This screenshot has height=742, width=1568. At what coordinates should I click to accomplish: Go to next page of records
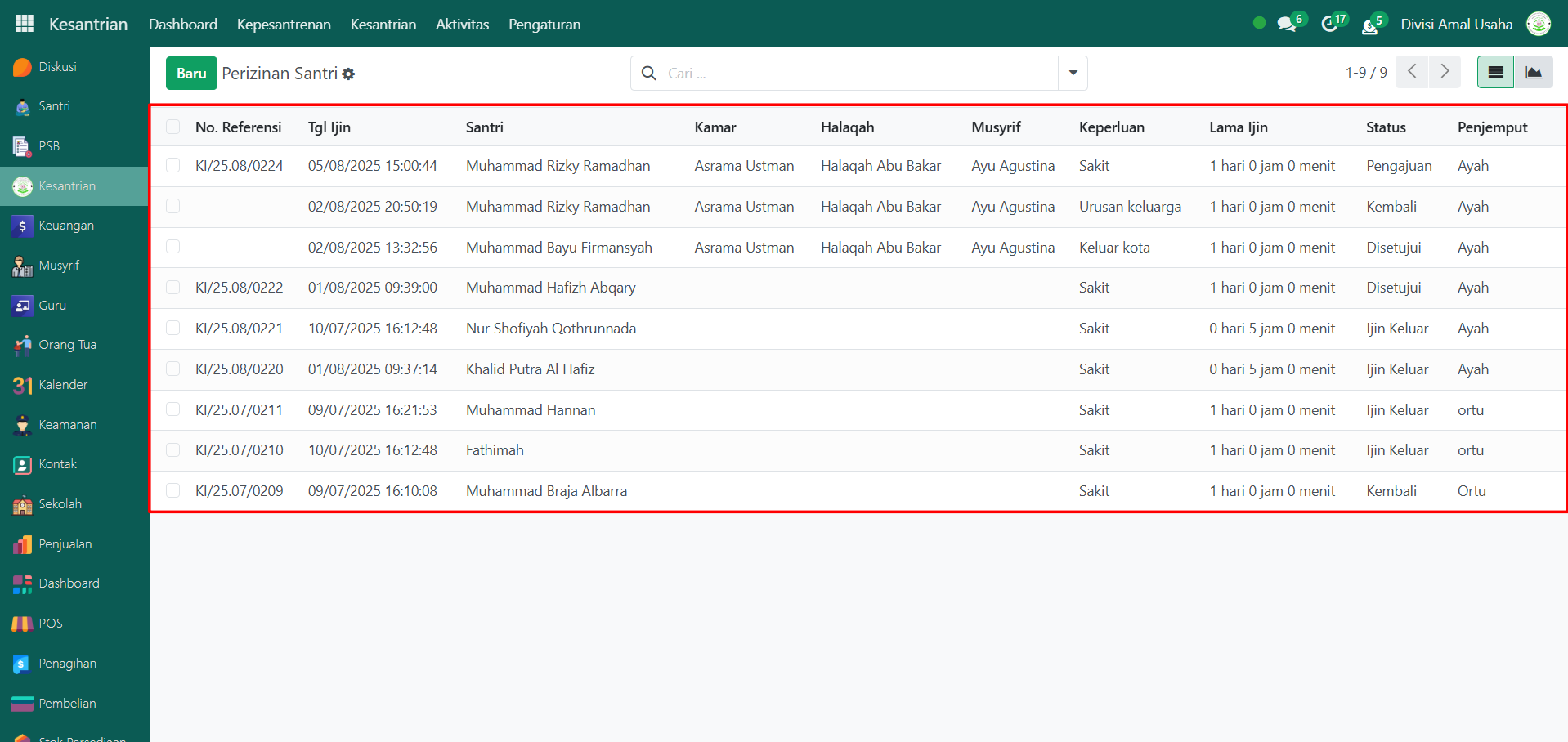click(x=1445, y=72)
